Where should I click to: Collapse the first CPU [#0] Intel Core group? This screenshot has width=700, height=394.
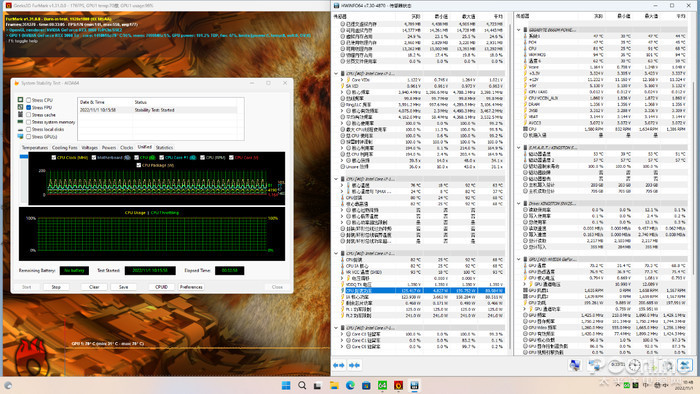(x=336, y=73)
